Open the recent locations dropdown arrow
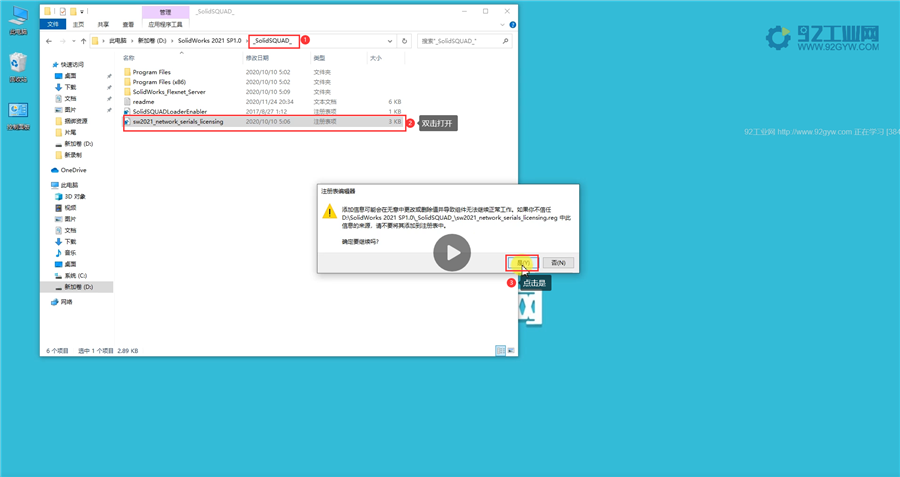Image resolution: width=900 pixels, height=477 pixels. click(73, 41)
